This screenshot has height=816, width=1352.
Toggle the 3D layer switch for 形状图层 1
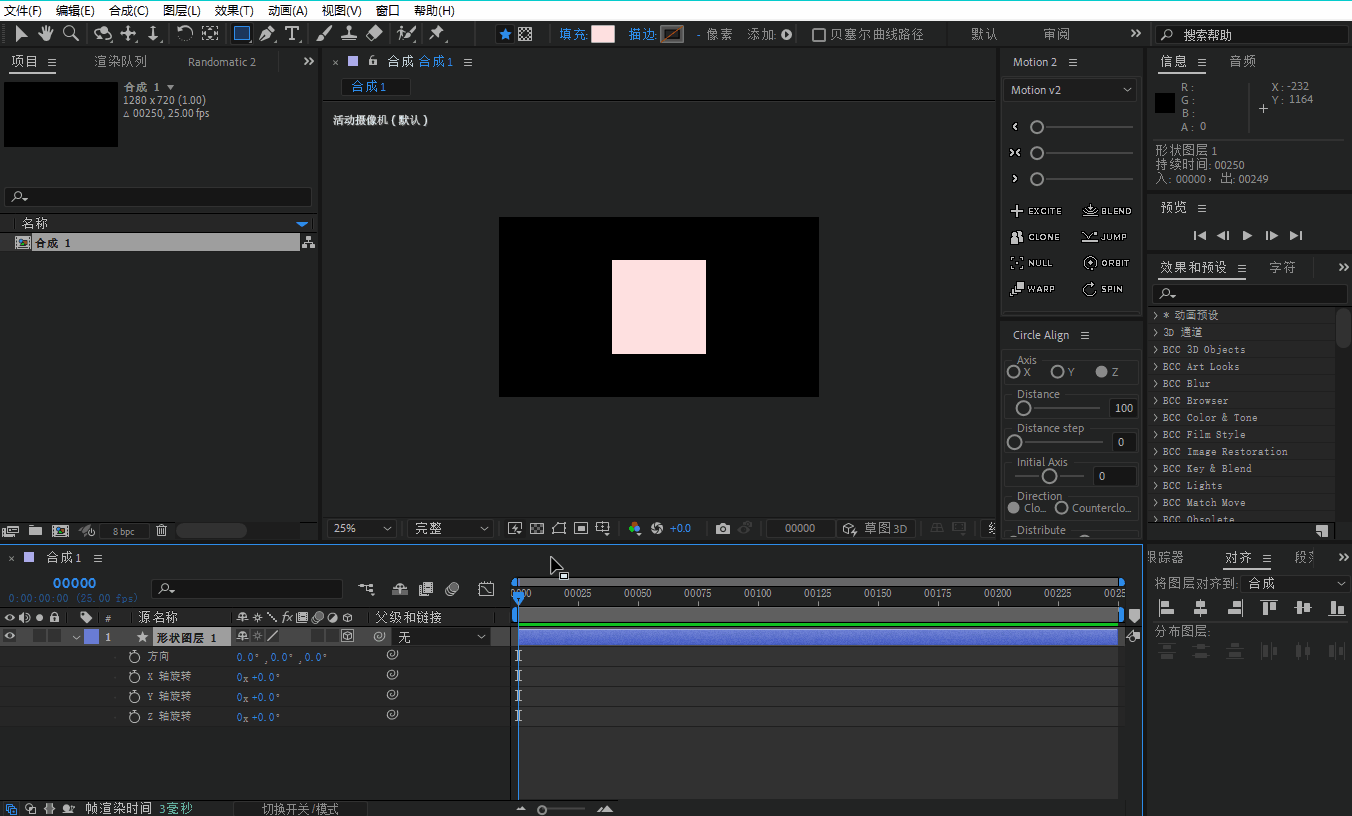point(348,636)
